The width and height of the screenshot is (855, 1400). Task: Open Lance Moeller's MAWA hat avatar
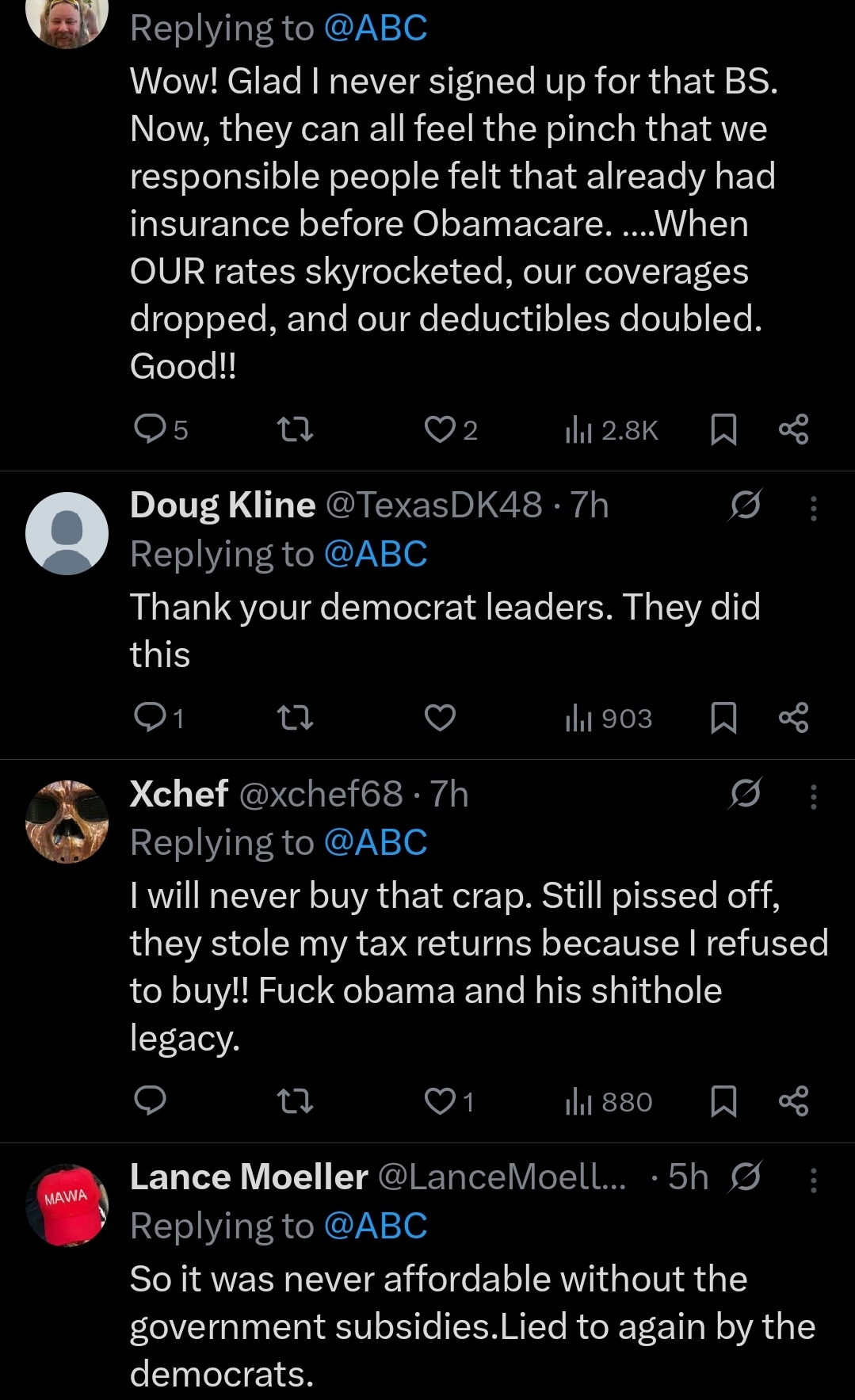[67, 1204]
